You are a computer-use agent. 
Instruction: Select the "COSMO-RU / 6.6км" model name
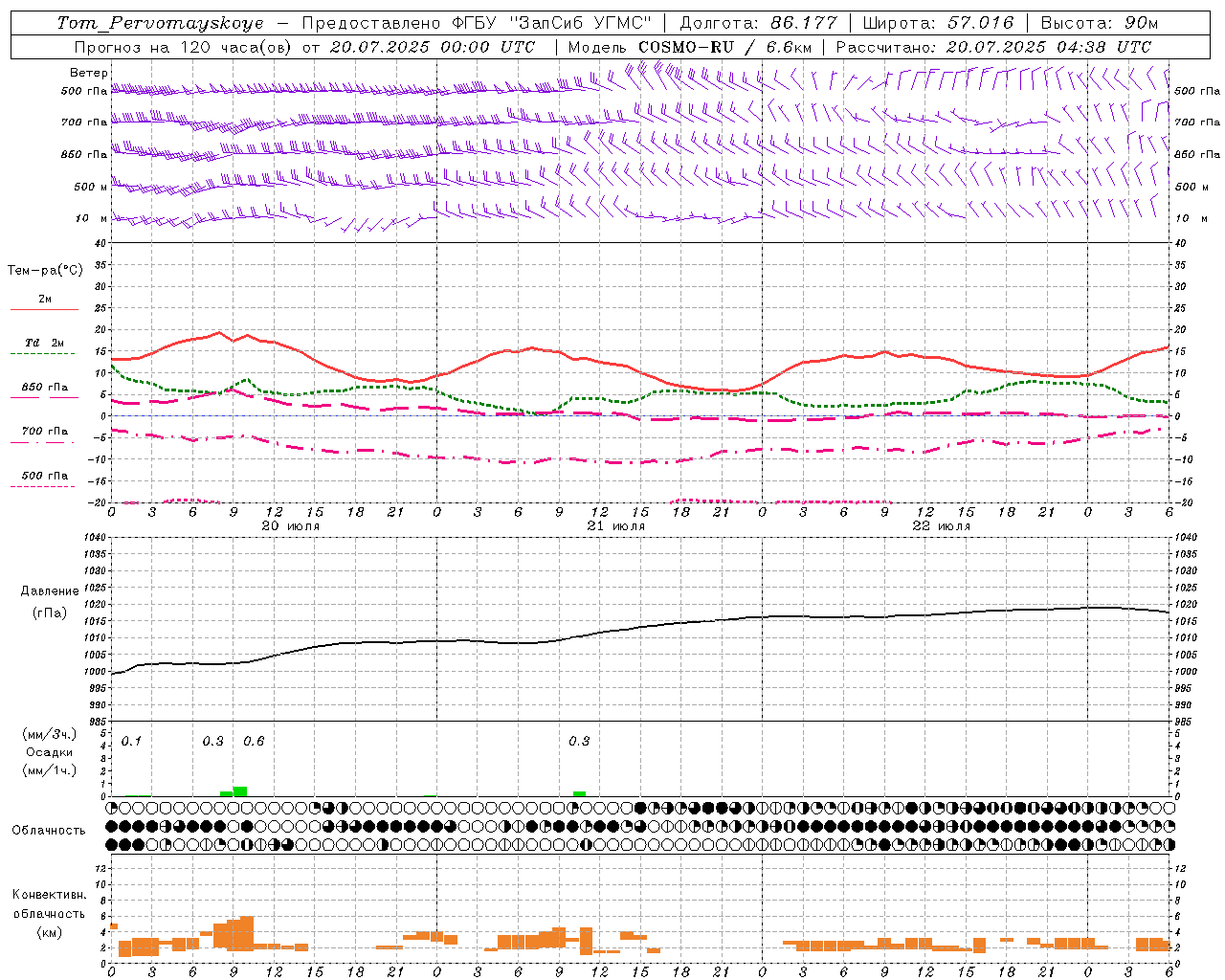click(x=725, y=47)
